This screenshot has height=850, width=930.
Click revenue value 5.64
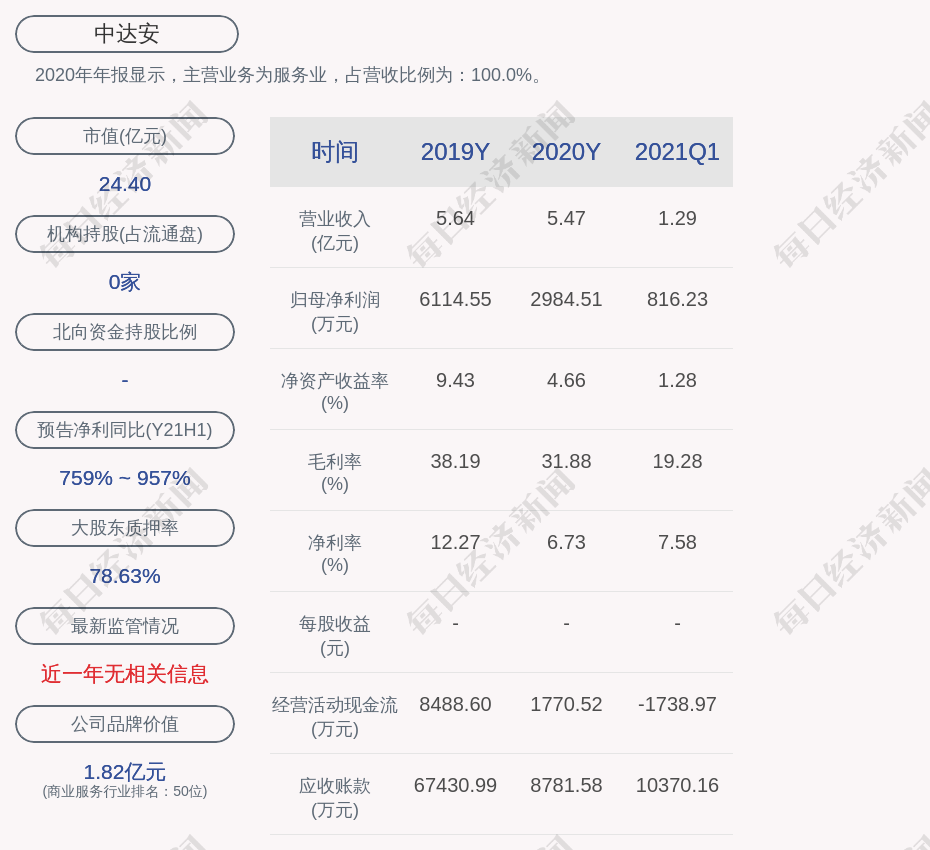pyautogui.click(x=455, y=218)
